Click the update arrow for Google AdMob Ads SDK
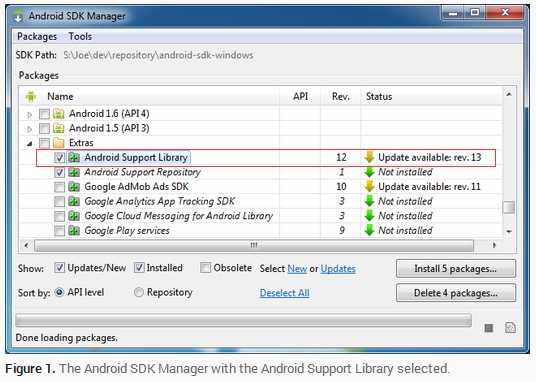This screenshot has width=536, height=382. (x=369, y=186)
